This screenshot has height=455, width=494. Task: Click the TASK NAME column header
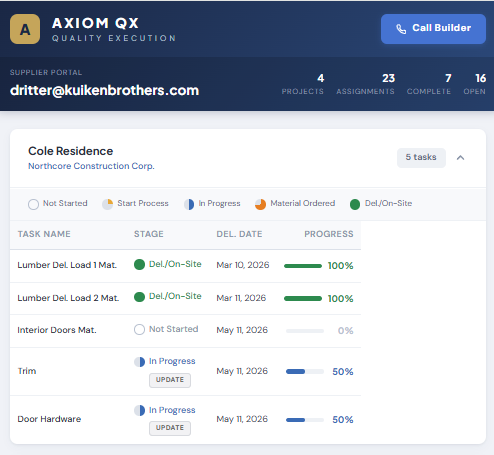click(x=44, y=234)
